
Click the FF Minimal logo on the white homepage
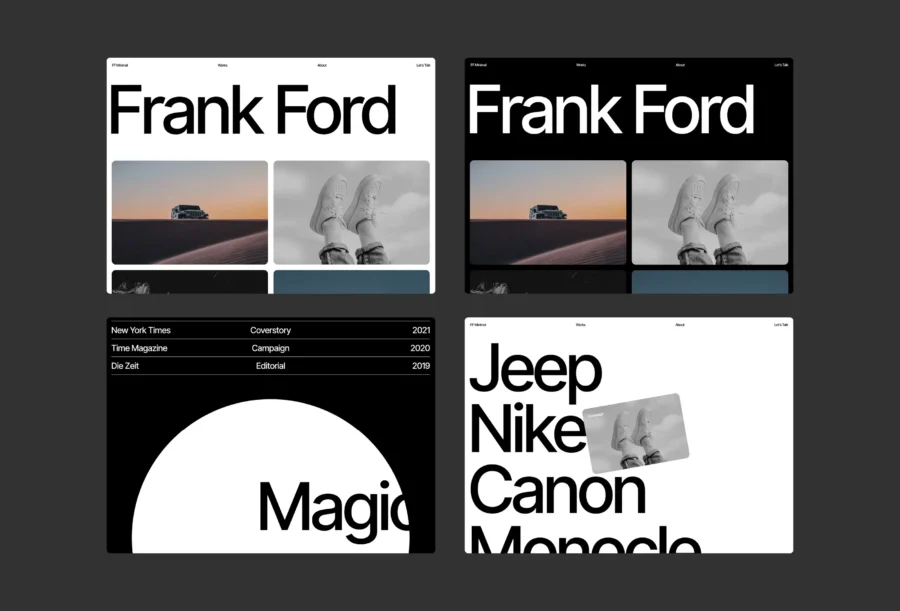[121, 64]
